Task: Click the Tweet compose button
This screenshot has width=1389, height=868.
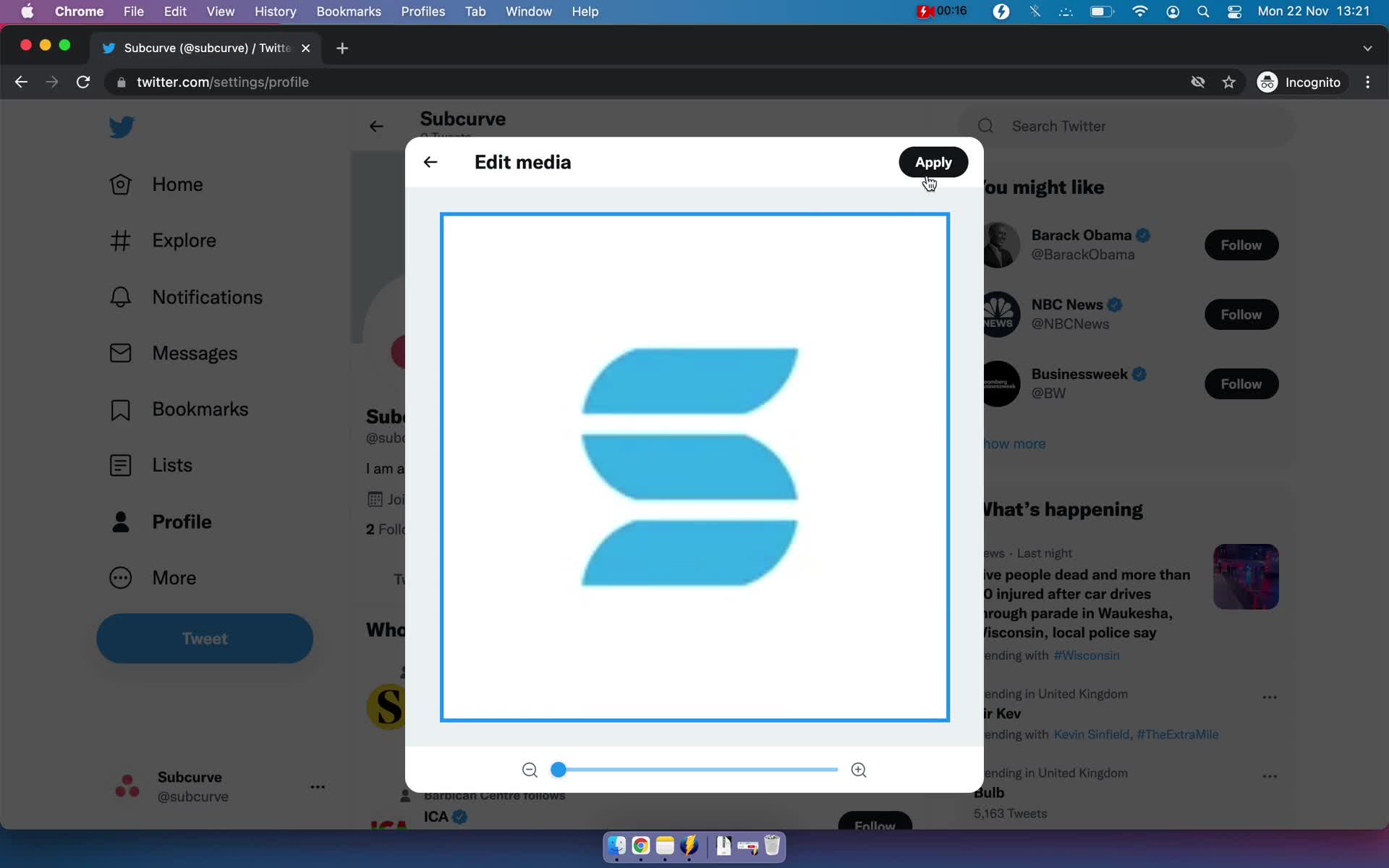Action: point(205,638)
